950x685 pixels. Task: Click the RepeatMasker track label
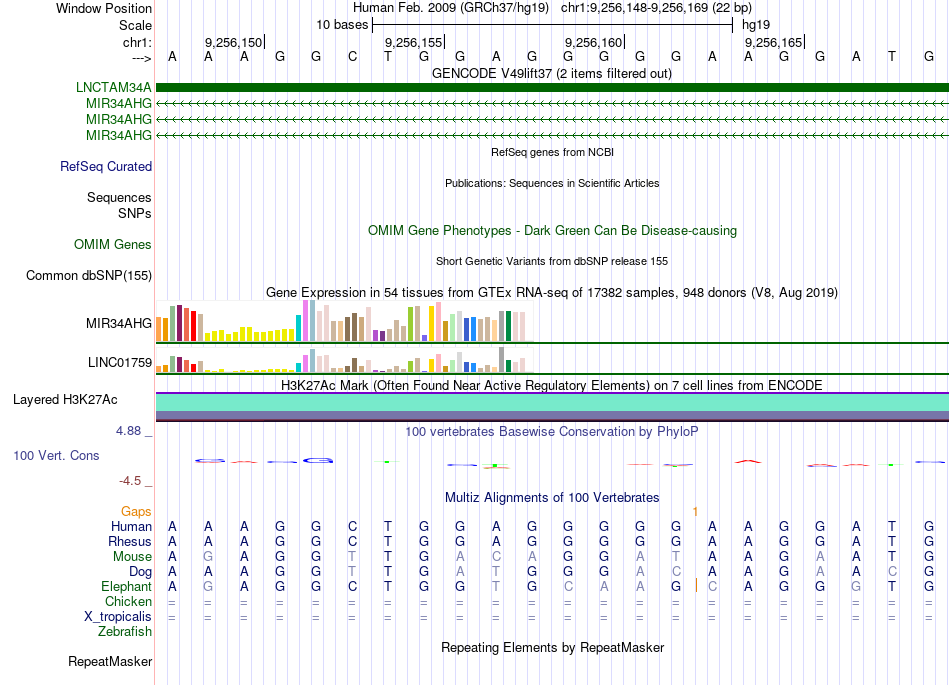tap(110, 661)
